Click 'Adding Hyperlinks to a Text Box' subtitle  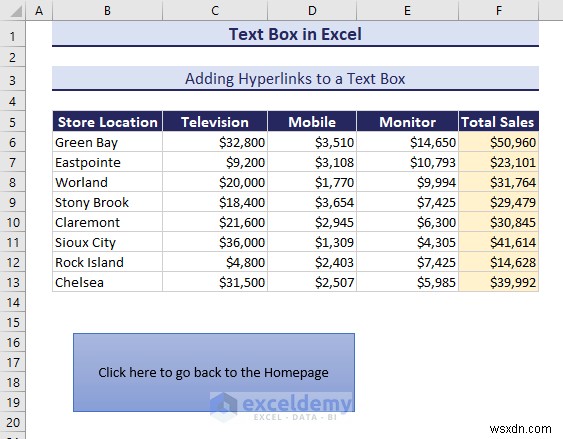point(295,79)
